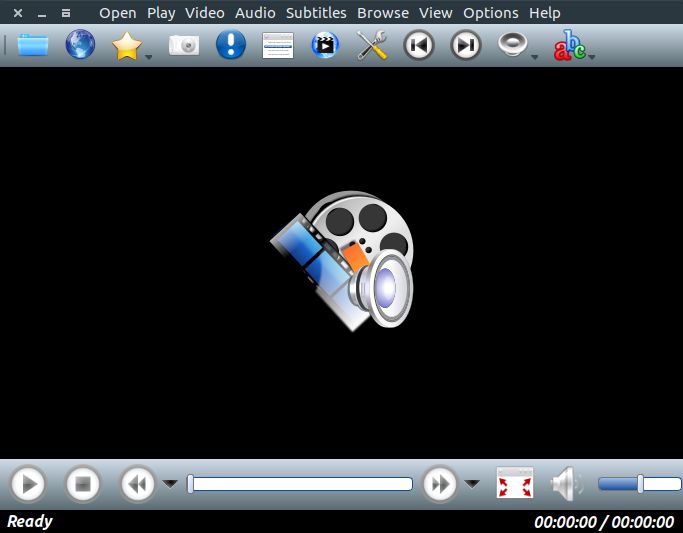Image resolution: width=683 pixels, height=533 pixels.
Task: Go to the previous track in the playlist
Action: pos(419,45)
